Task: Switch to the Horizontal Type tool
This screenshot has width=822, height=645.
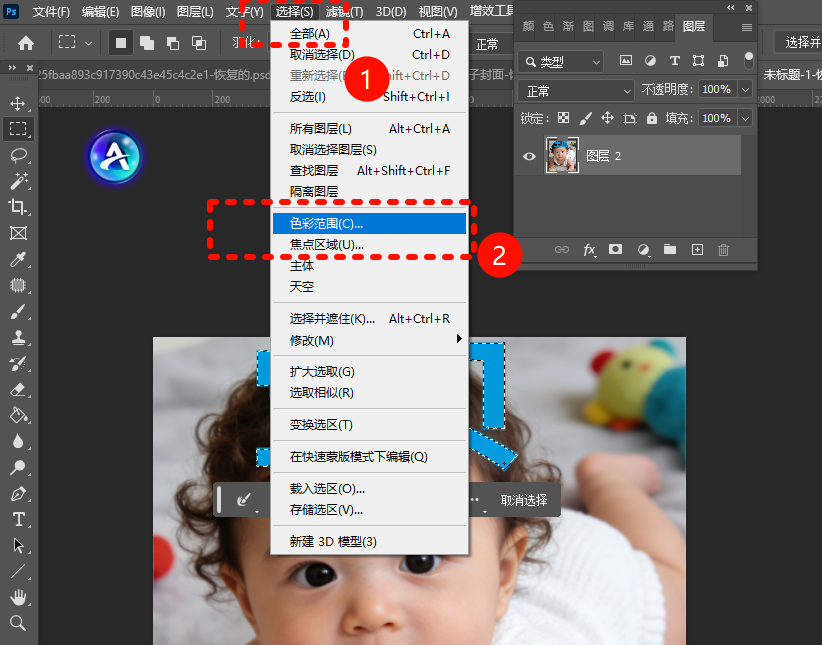Action: [x=18, y=519]
